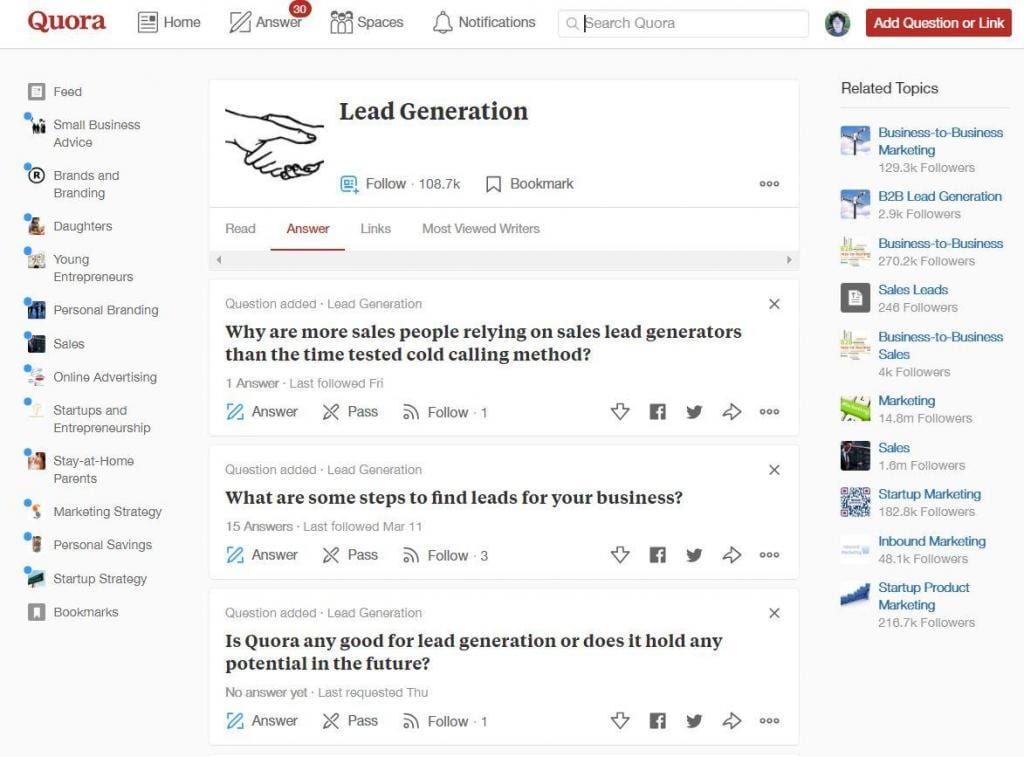Open more options for Quora lead generation question
This screenshot has height=757, width=1024.
click(769, 720)
